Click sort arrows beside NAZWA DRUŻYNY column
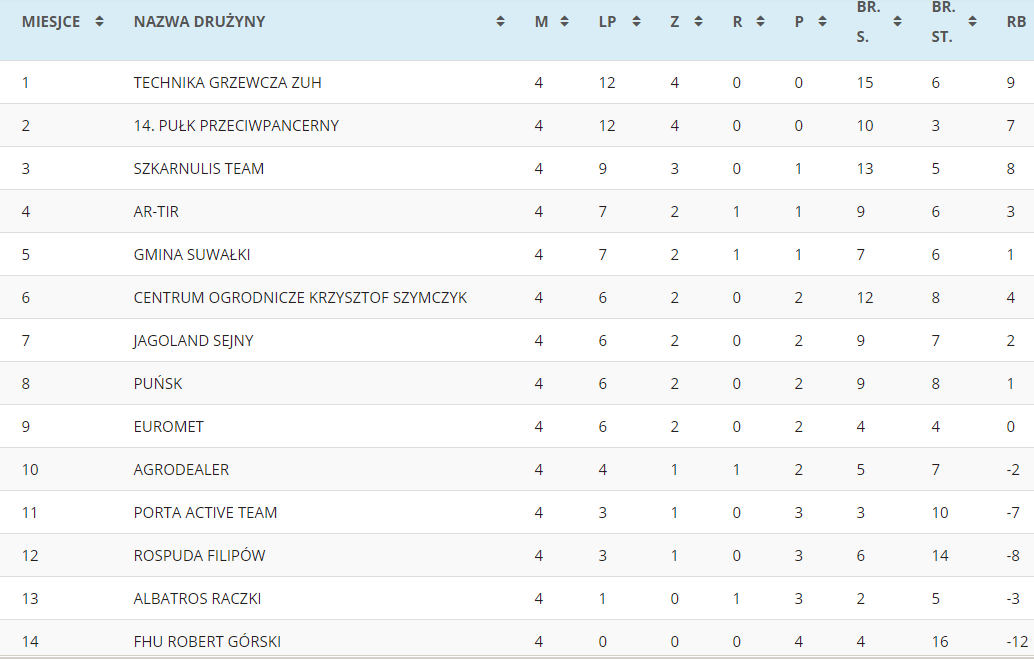Image resolution: width=1034 pixels, height=659 pixels. 501,22
